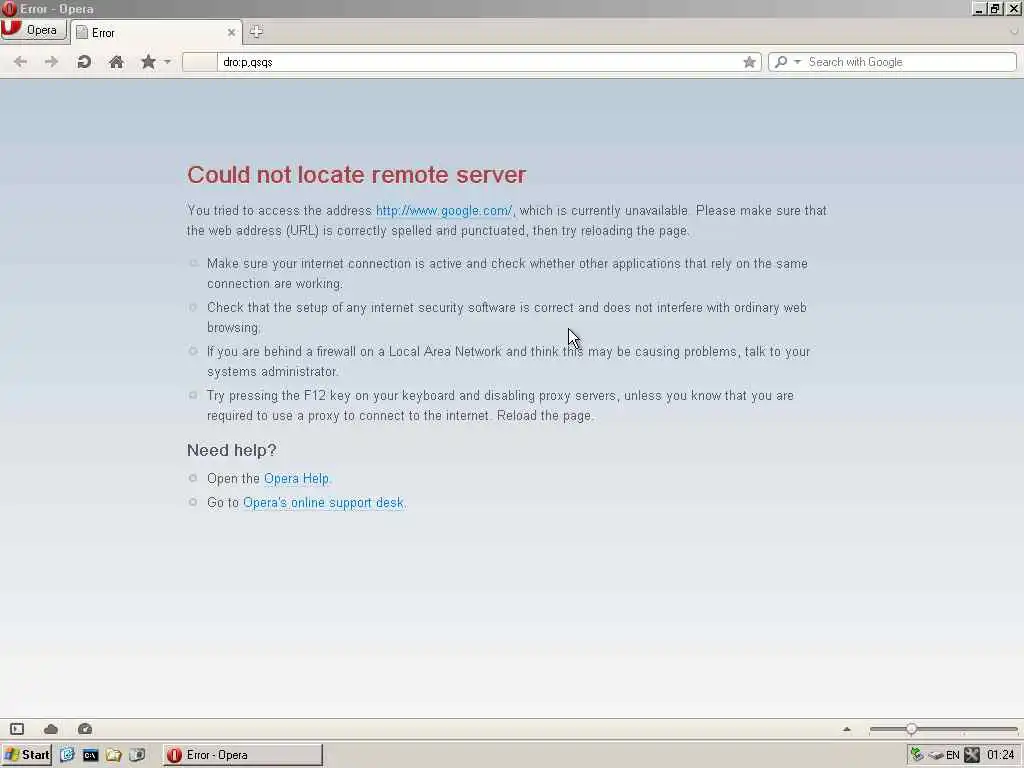Select Error - Opera taskbar button
This screenshot has width=1024, height=768.
pyautogui.click(x=243, y=755)
